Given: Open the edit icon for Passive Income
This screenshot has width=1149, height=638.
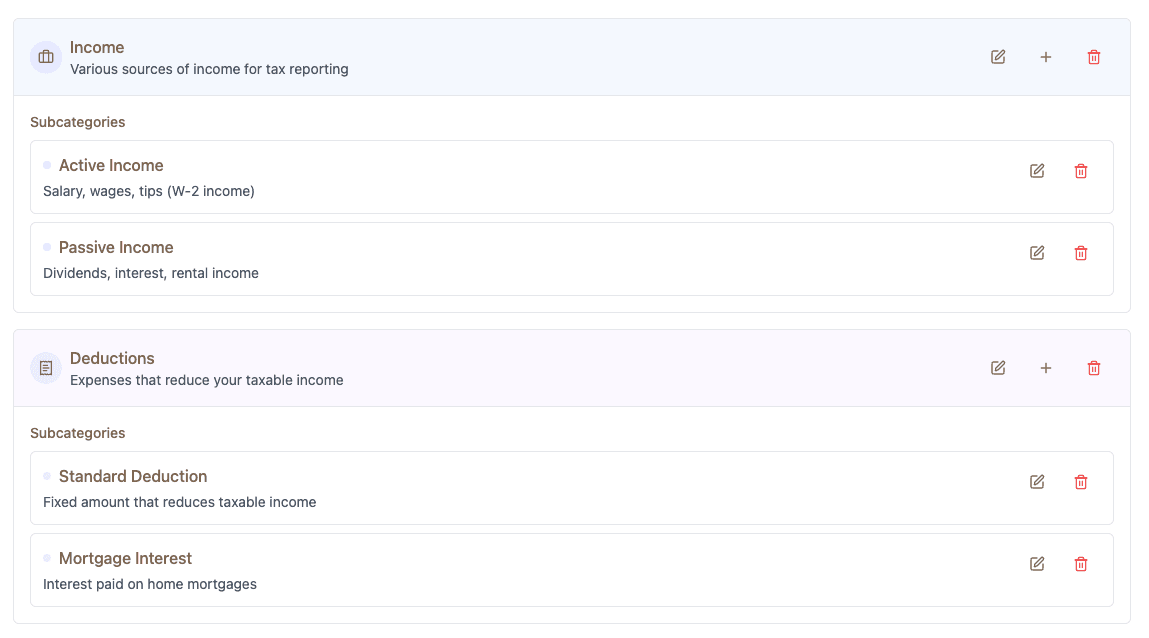Looking at the screenshot, I should click(1037, 253).
